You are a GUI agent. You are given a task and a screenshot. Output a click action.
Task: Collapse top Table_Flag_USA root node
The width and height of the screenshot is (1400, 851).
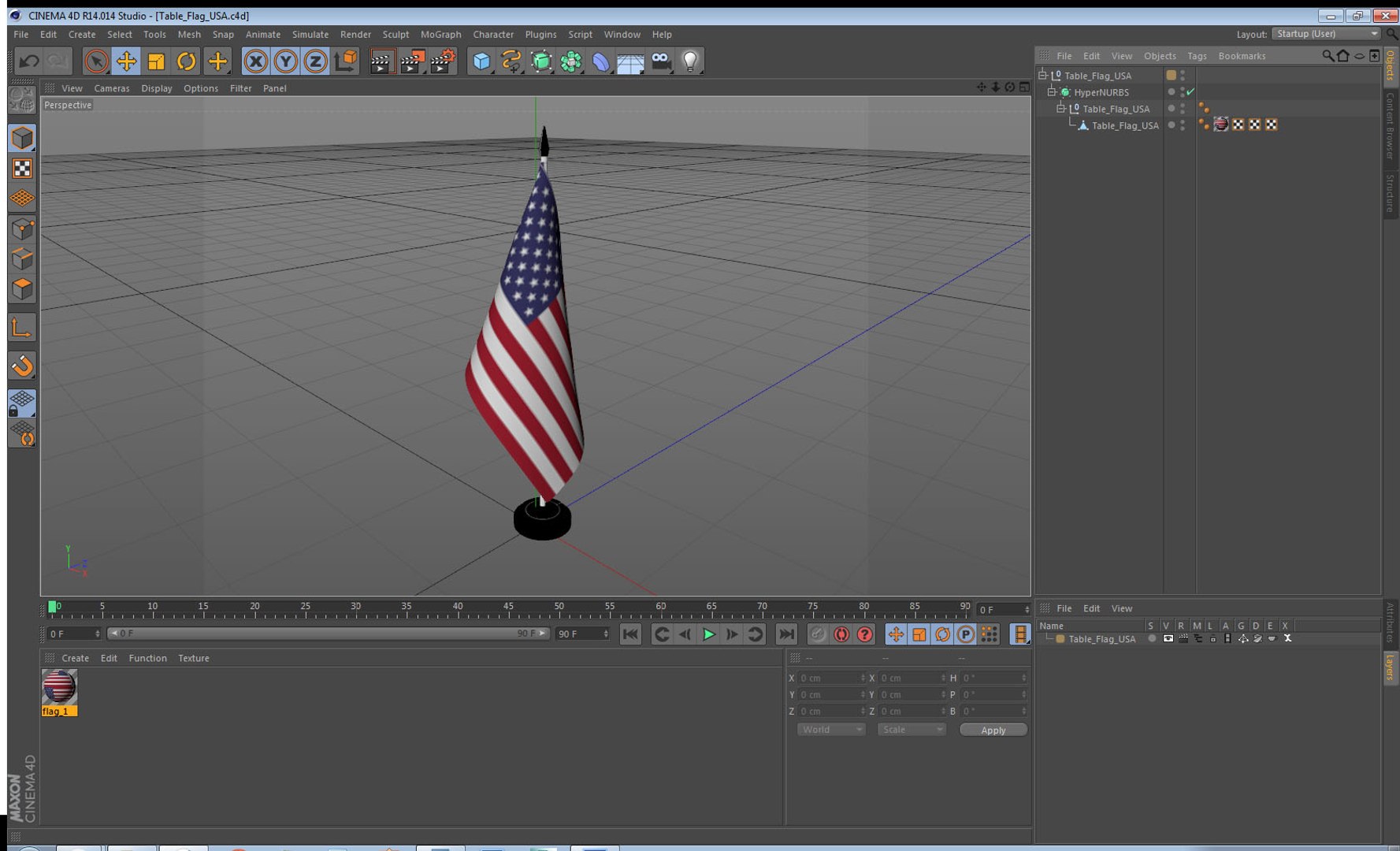1042,76
